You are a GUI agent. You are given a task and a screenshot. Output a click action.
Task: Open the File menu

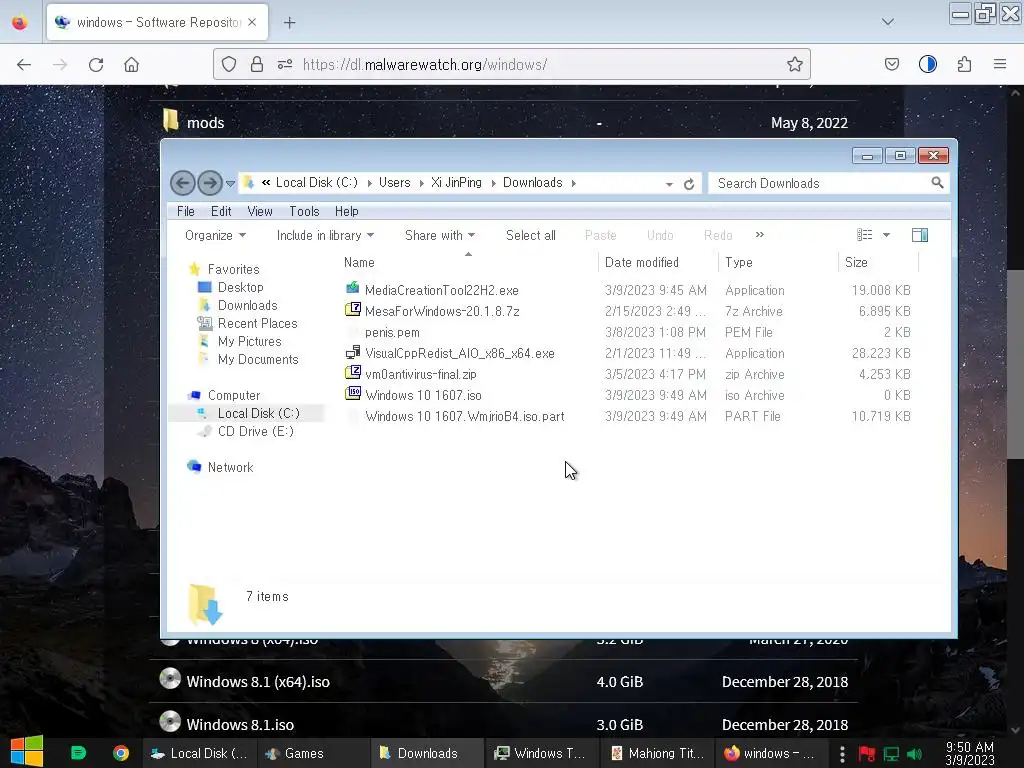185,211
